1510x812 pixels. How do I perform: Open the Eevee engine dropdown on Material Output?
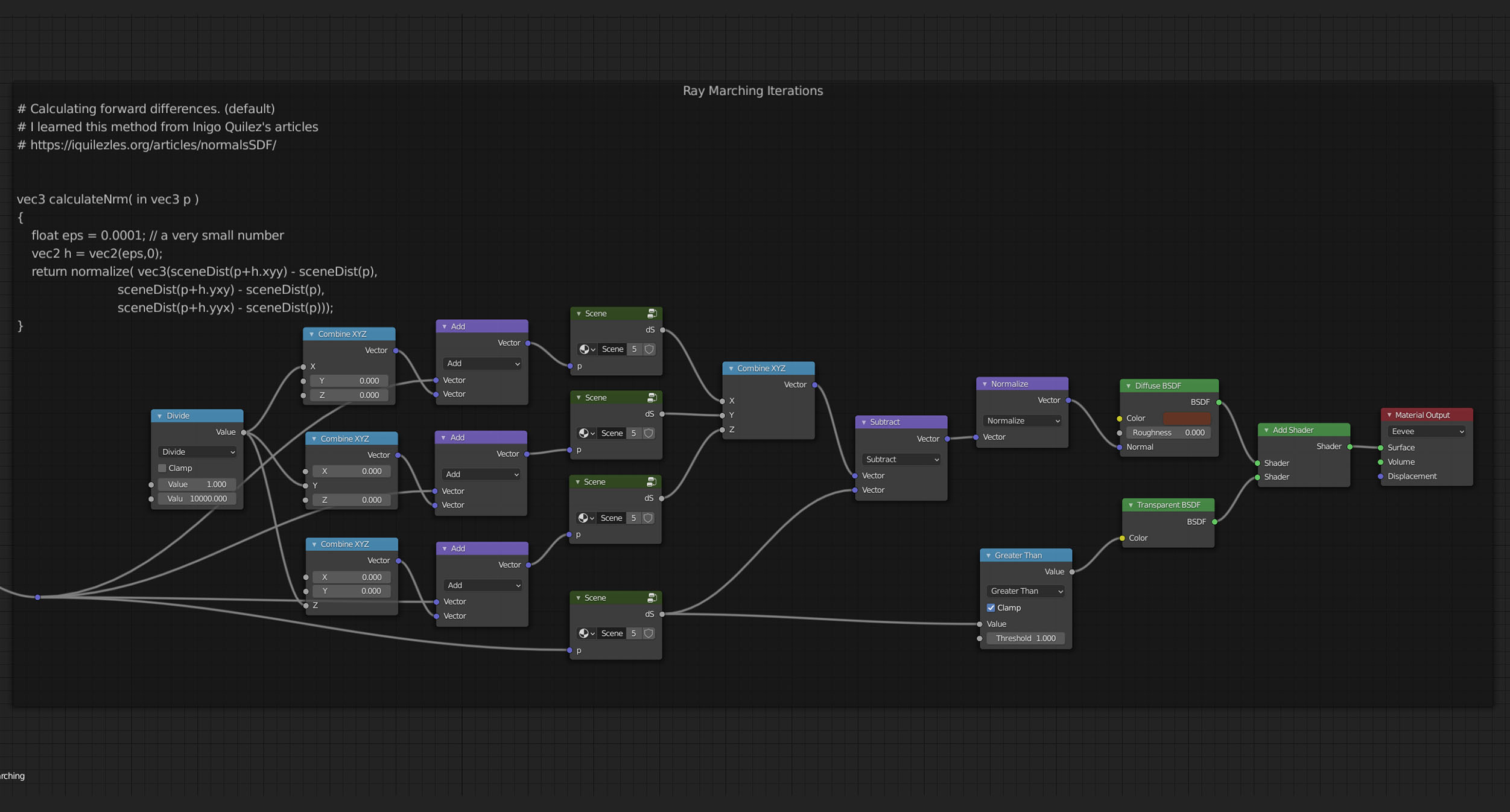coord(1426,431)
